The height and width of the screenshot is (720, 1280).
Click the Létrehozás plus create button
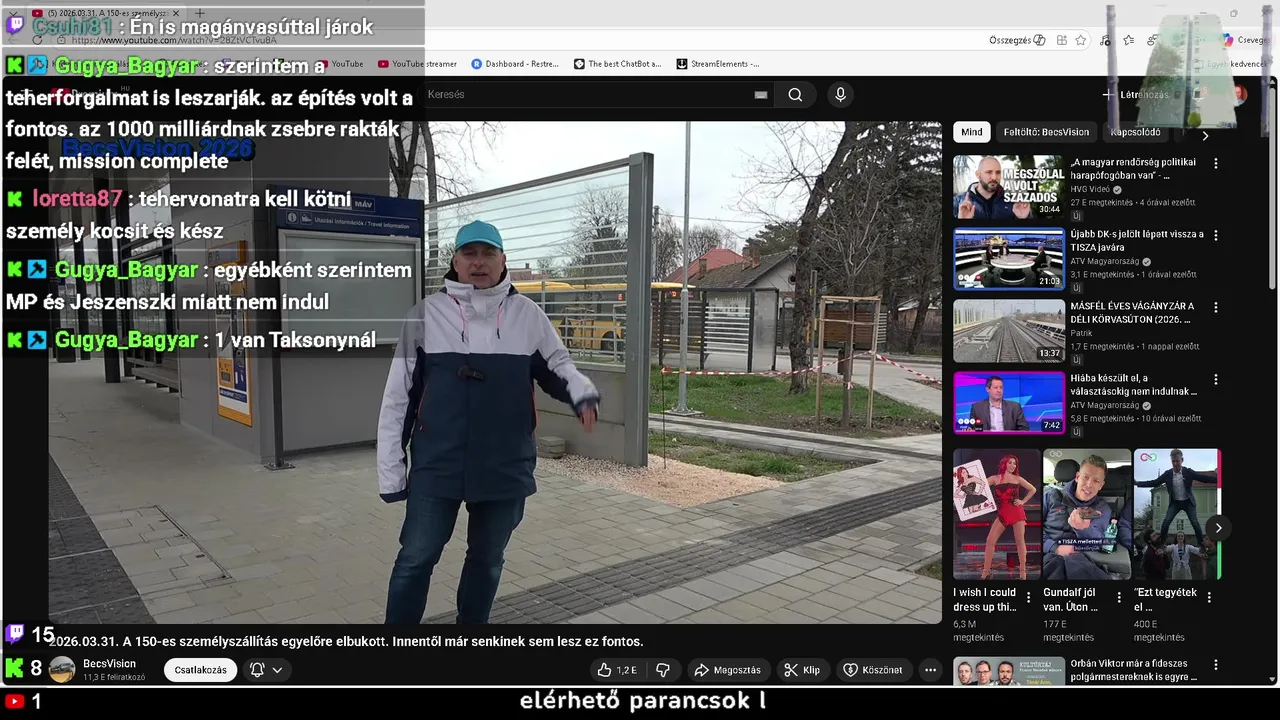[1135, 94]
